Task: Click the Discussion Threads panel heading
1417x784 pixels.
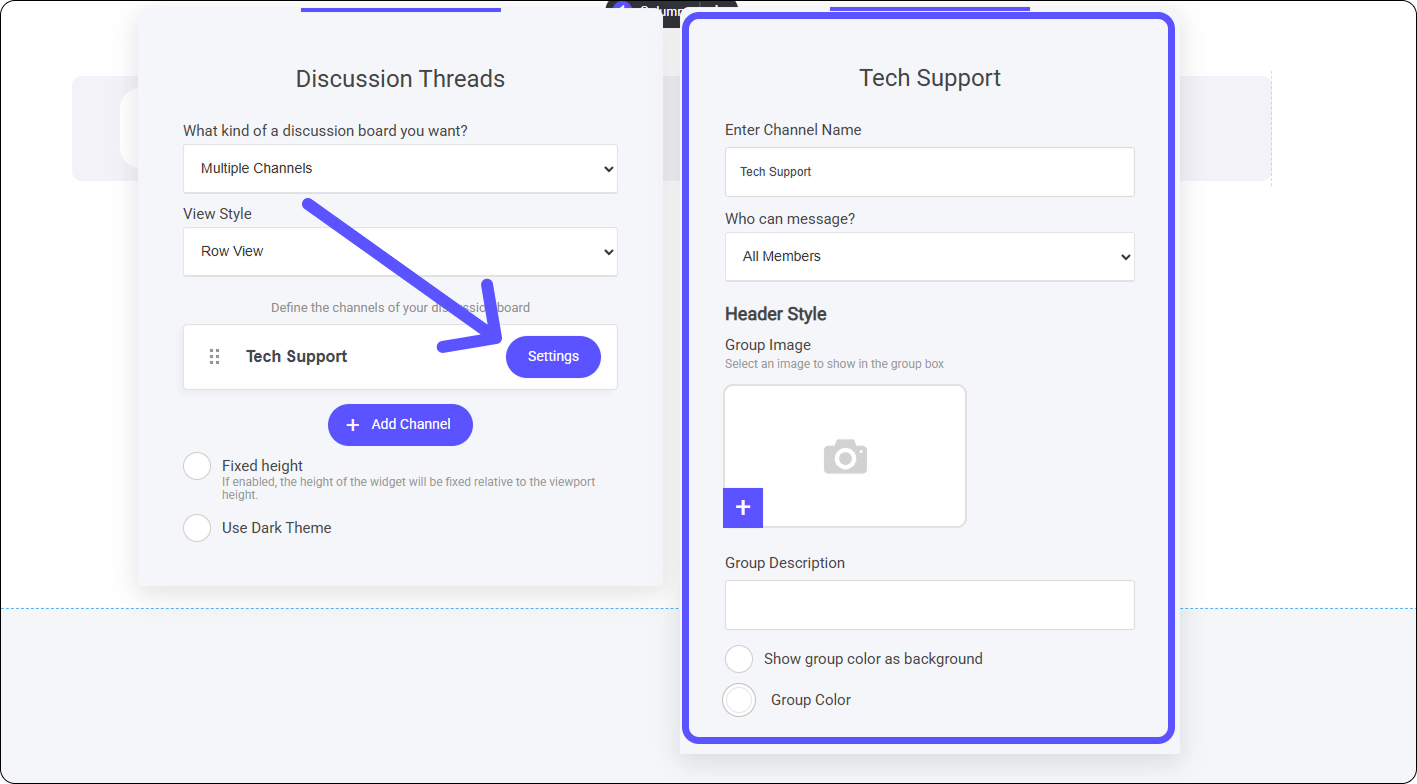Action: click(400, 79)
